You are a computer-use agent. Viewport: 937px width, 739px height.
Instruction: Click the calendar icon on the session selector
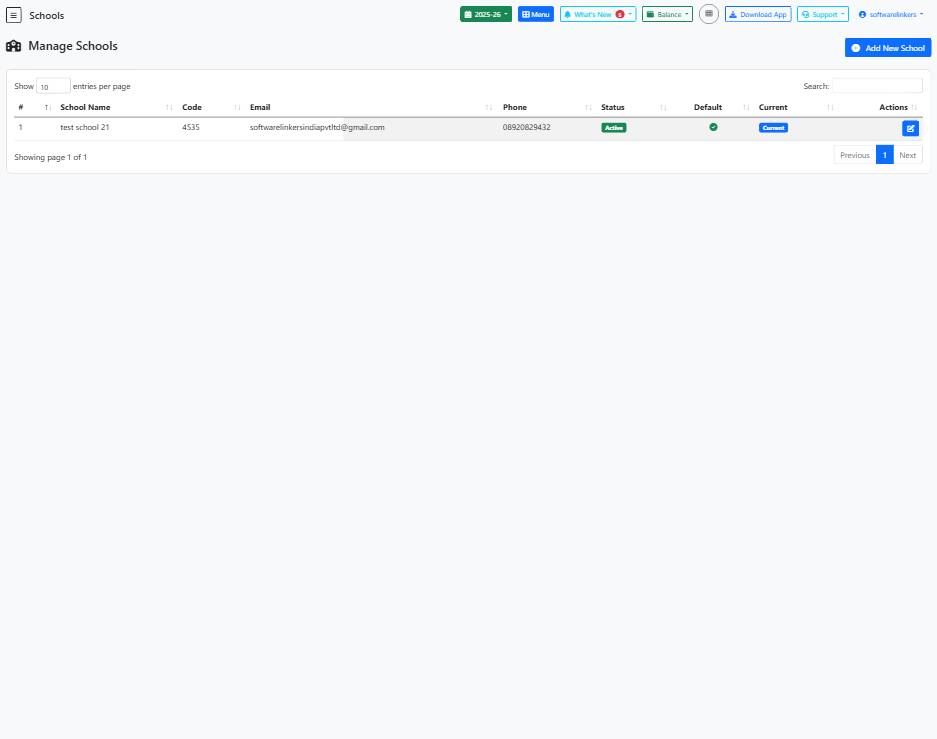(467, 14)
